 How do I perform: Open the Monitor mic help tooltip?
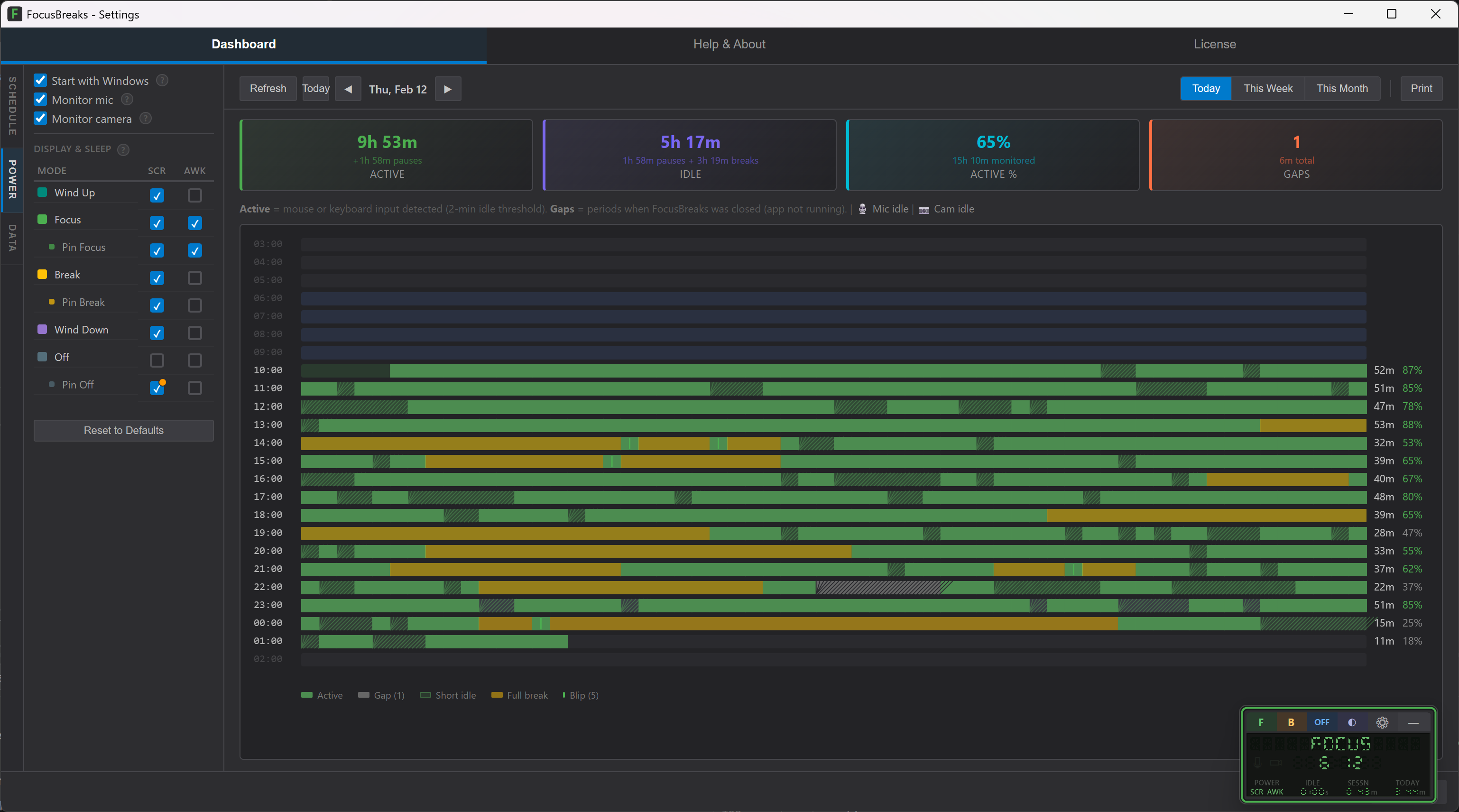point(126,99)
